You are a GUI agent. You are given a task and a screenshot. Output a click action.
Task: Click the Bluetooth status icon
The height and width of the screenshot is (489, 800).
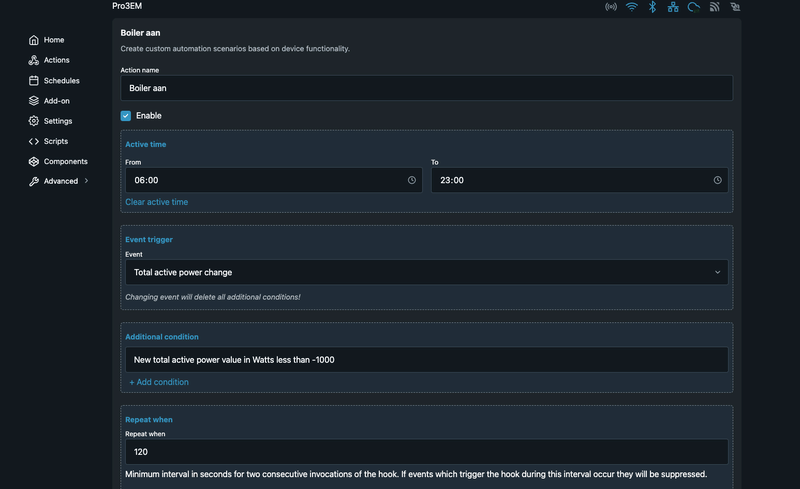[652, 7]
